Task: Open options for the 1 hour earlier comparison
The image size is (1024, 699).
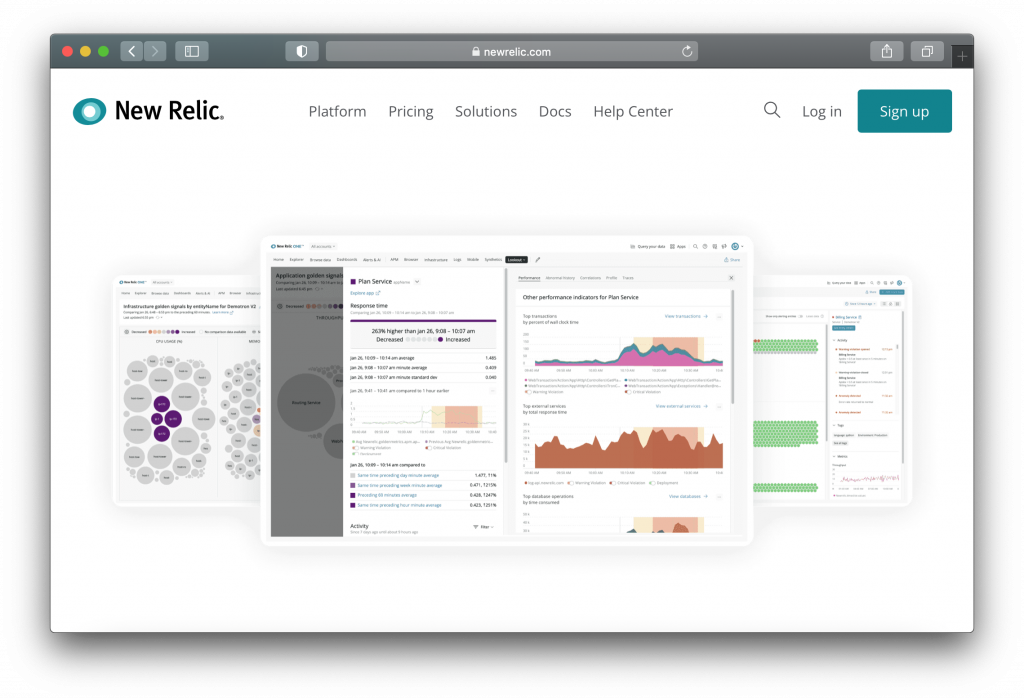Action: 492,391
